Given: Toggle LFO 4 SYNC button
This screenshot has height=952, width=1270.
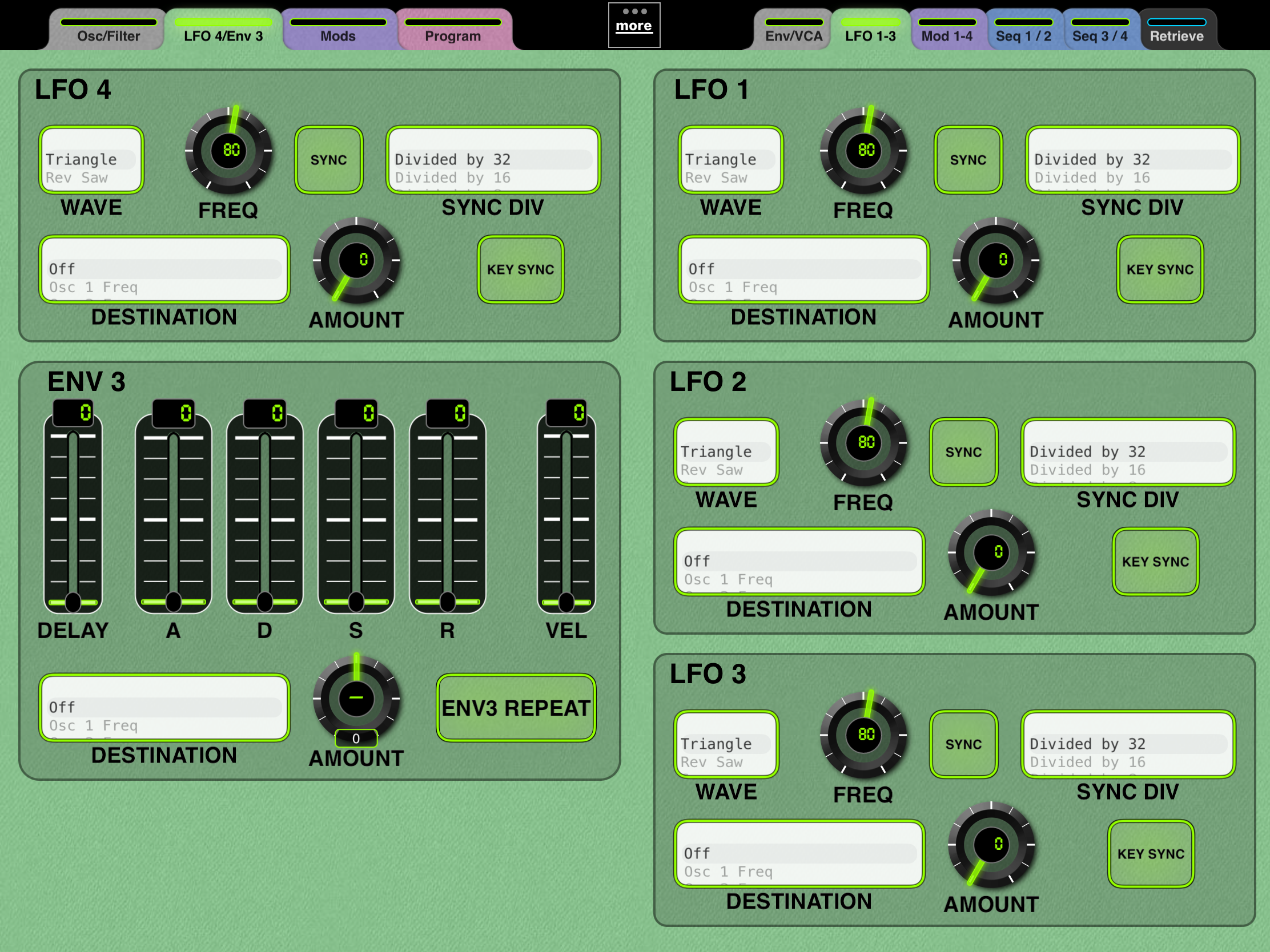Looking at the screenshot, I should click(x=328, y=160).
